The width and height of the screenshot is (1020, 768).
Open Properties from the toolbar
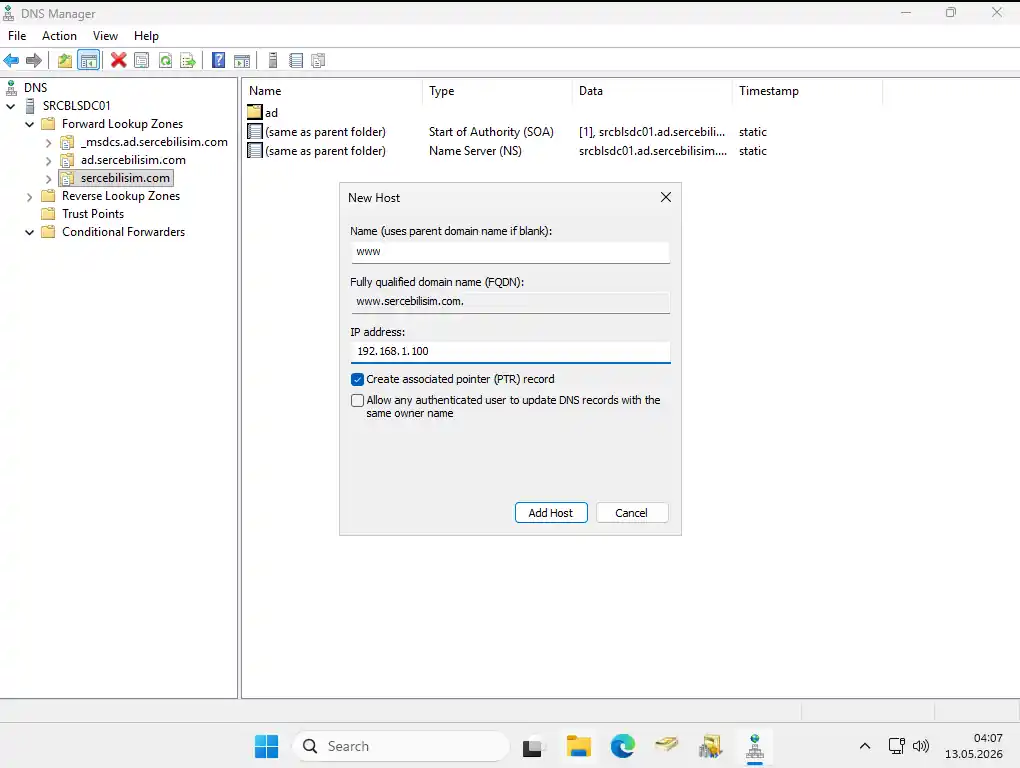(x=141, y=60)
